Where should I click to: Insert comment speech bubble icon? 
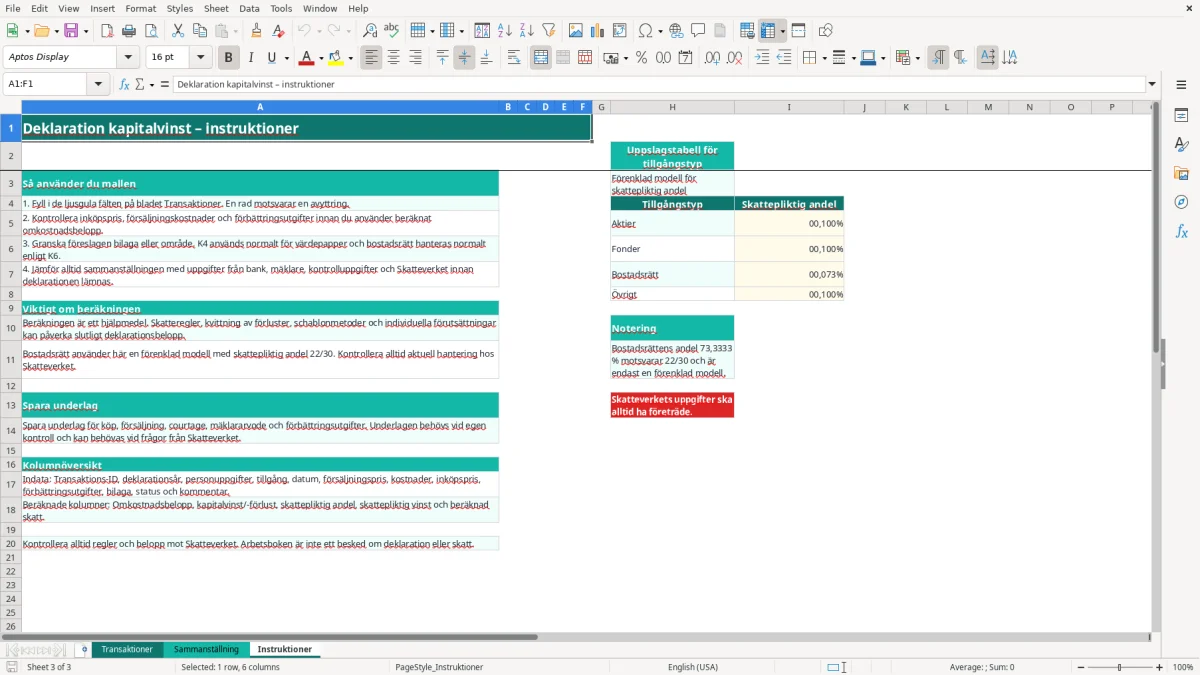(x=698, y=31)
